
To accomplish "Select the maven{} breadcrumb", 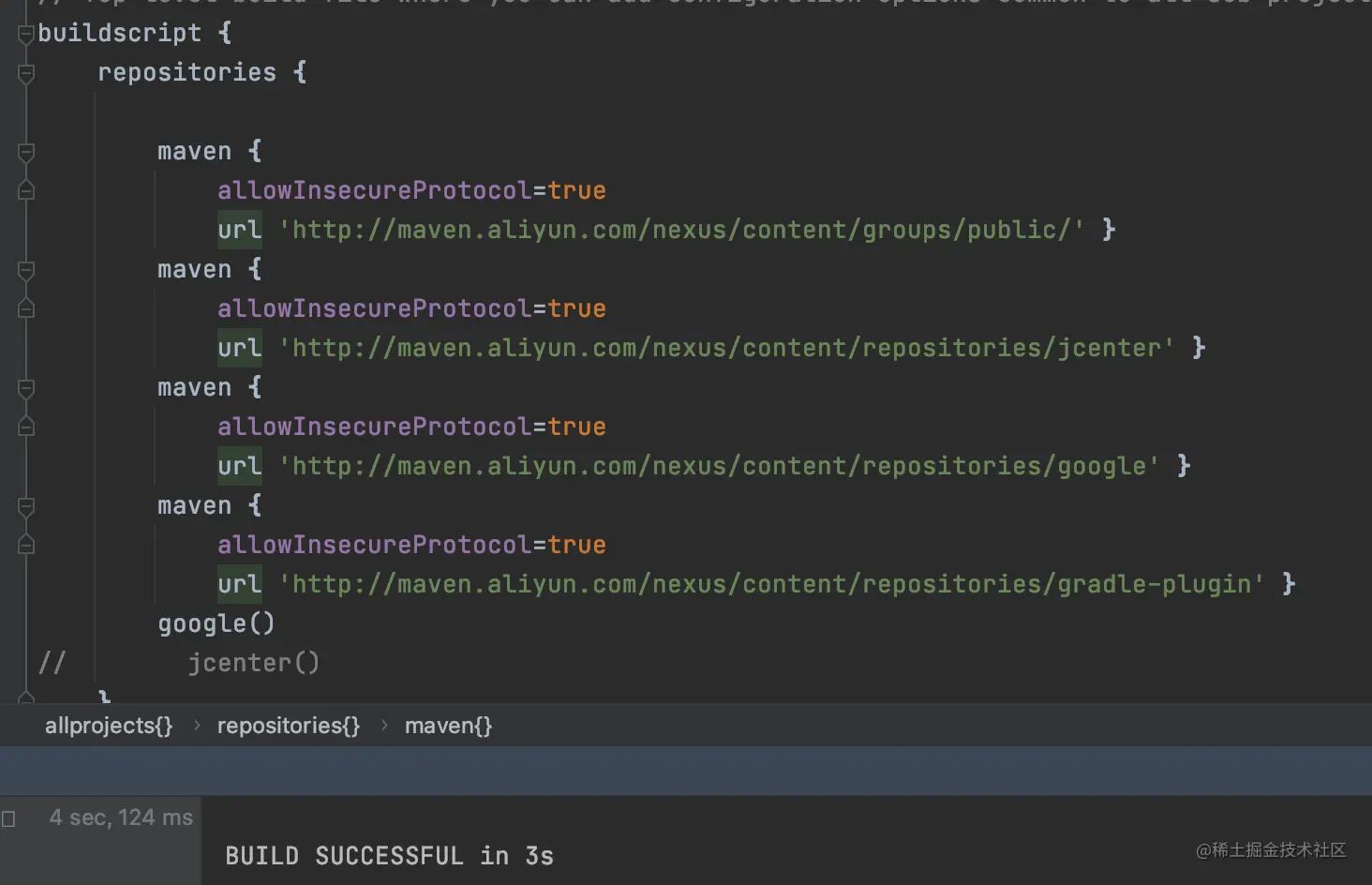I will [x=448, y=726].
